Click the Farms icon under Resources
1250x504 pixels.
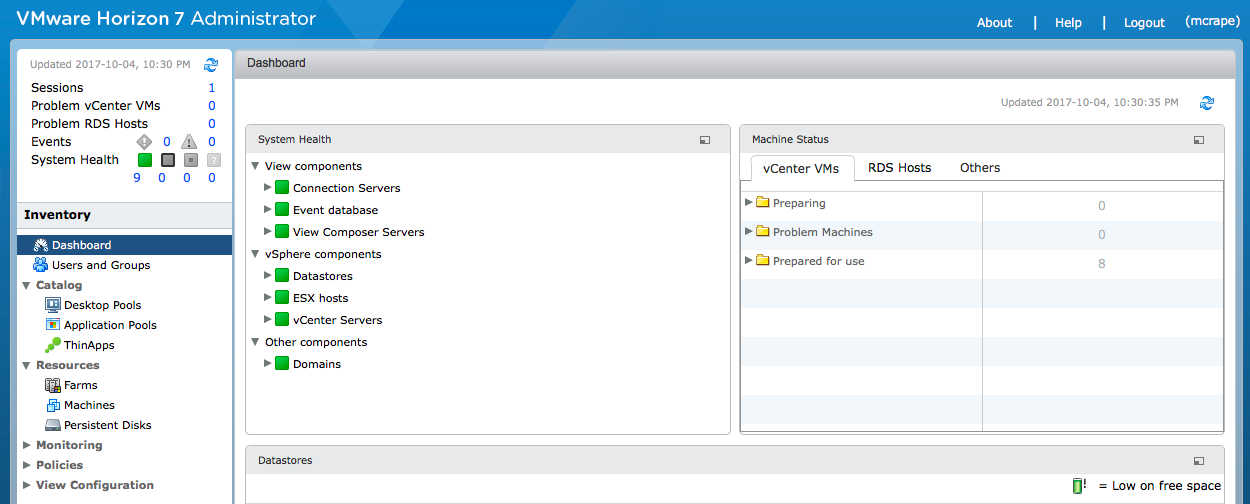click(53, 385)
